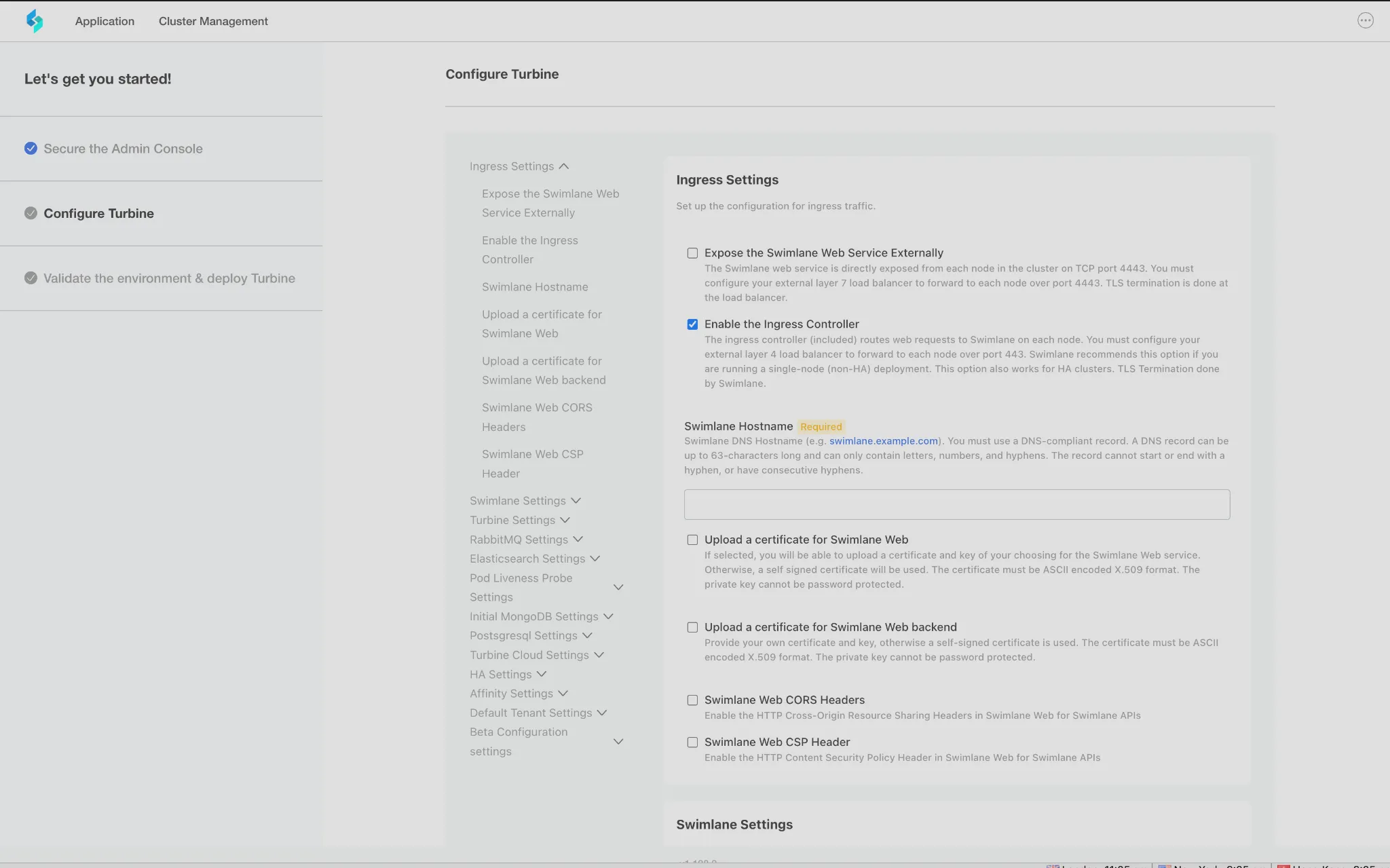Image resolution: width=1390 pixels, height=868 pixels.
Task: Select the Configure Turbine step
Action: (x=98, y=213)
